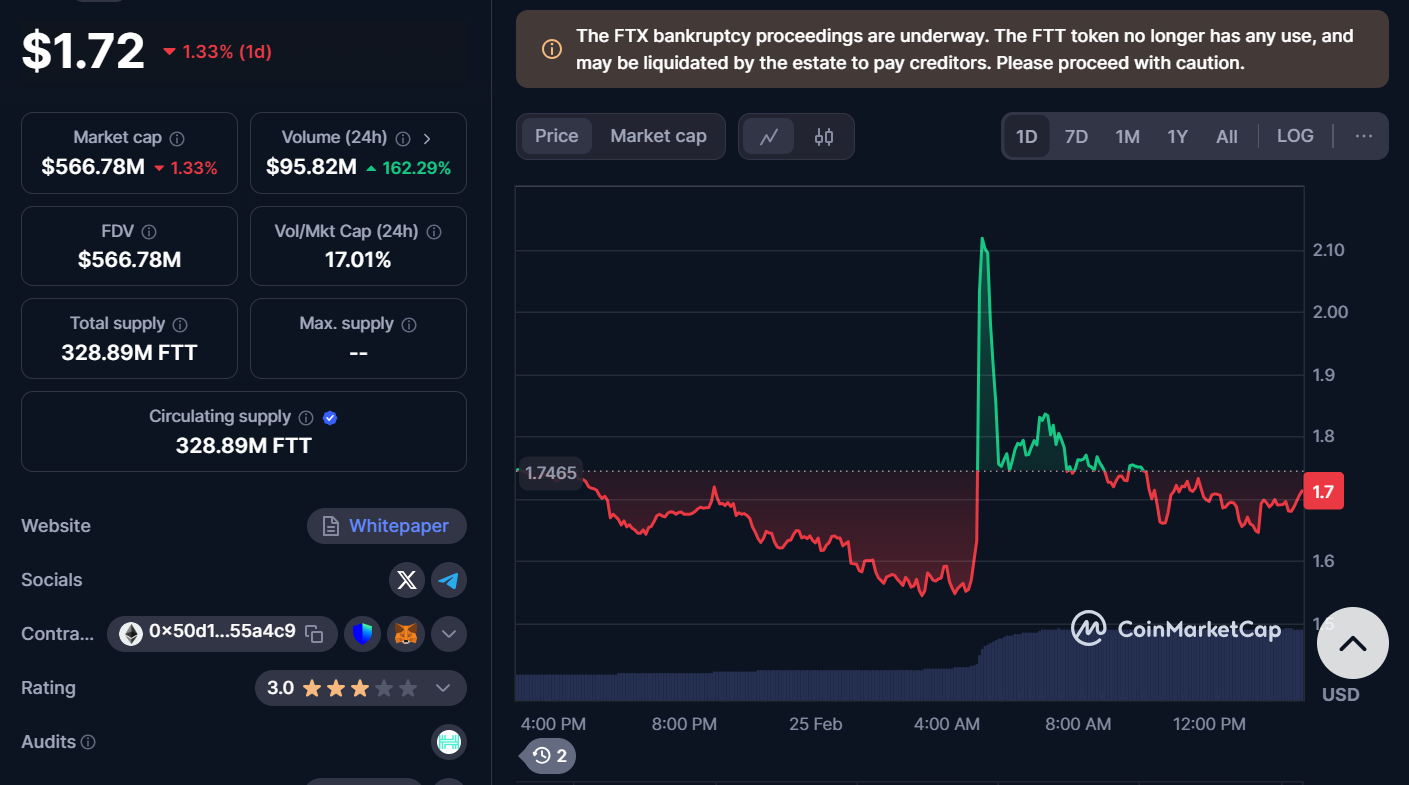Switch chart to Market cap tab

[658, 136]
